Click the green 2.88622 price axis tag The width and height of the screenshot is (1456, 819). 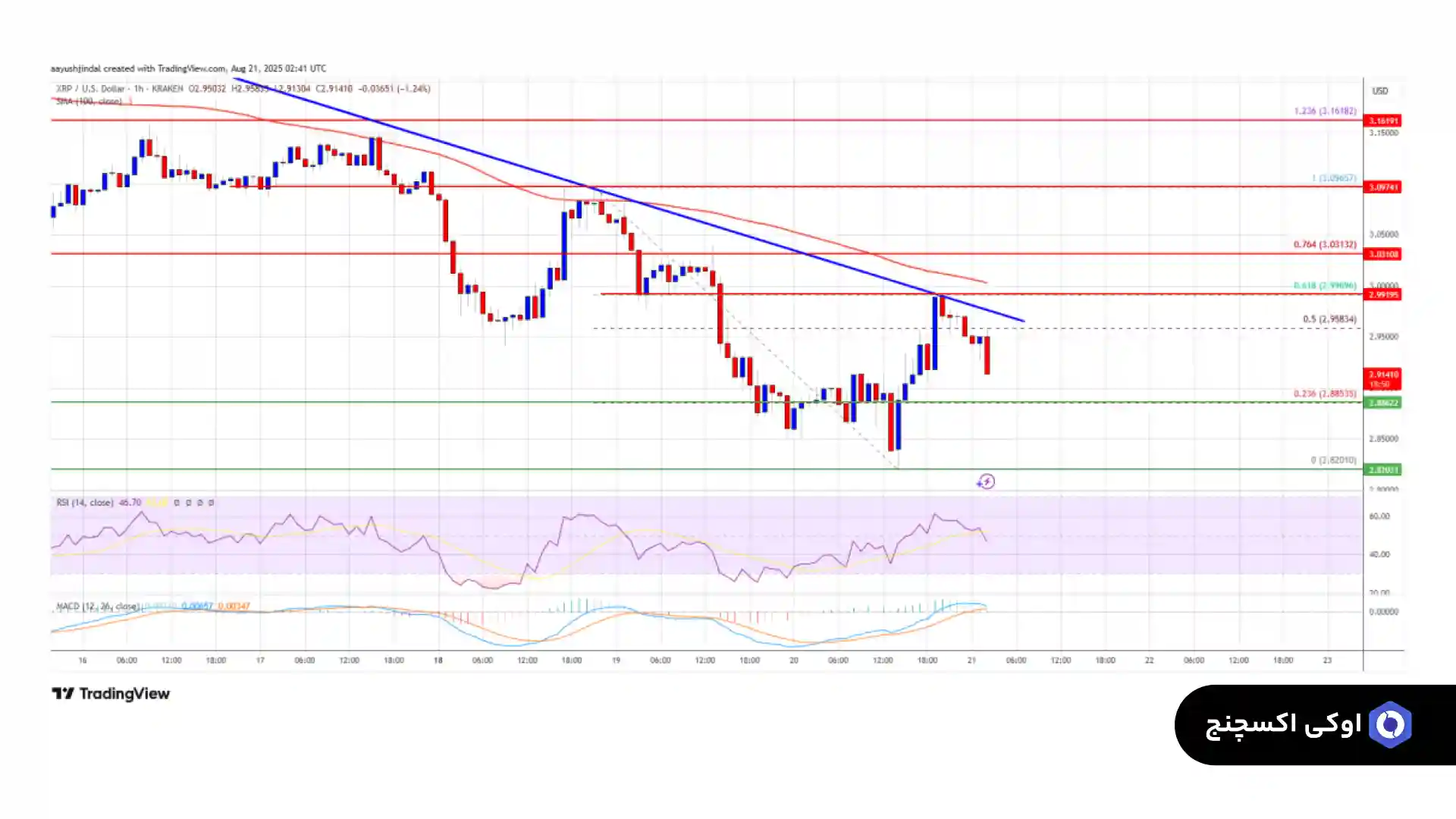1382,403
